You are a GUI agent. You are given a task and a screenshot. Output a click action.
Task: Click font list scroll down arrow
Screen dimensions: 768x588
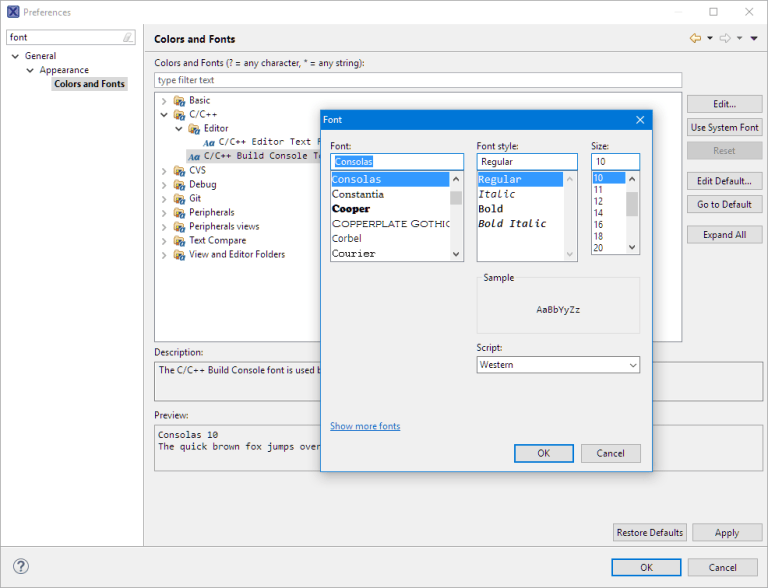coord(456,254)
